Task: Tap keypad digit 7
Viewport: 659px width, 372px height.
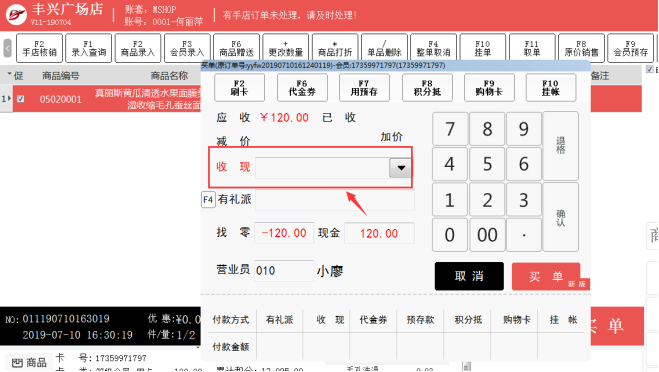Action: click(x=450, y=129)
